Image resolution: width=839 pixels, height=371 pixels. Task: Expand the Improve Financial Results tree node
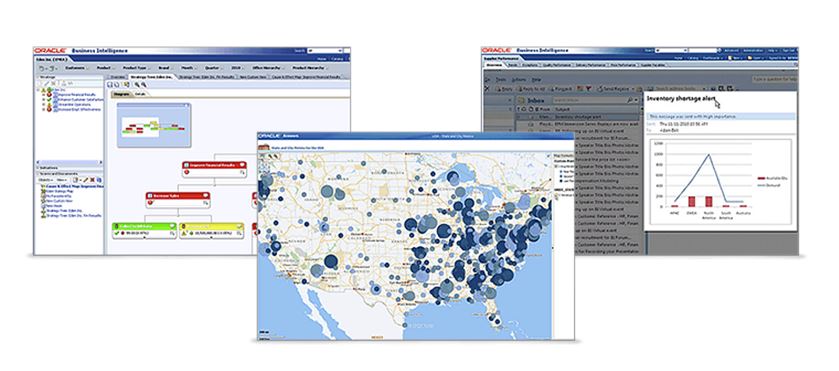pos(43,94)
